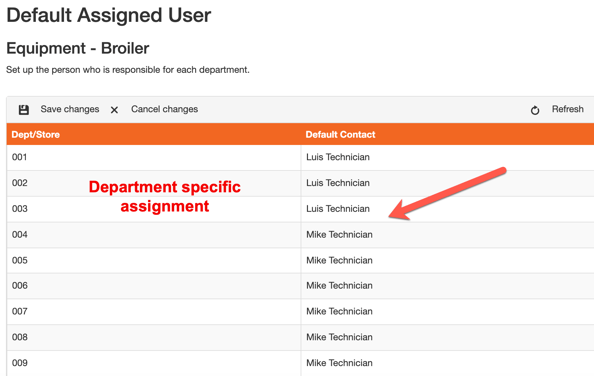Viewport: 594px width, 376px height.
Task: Change Default Contact for department 005
Action: tap(448, 261)
